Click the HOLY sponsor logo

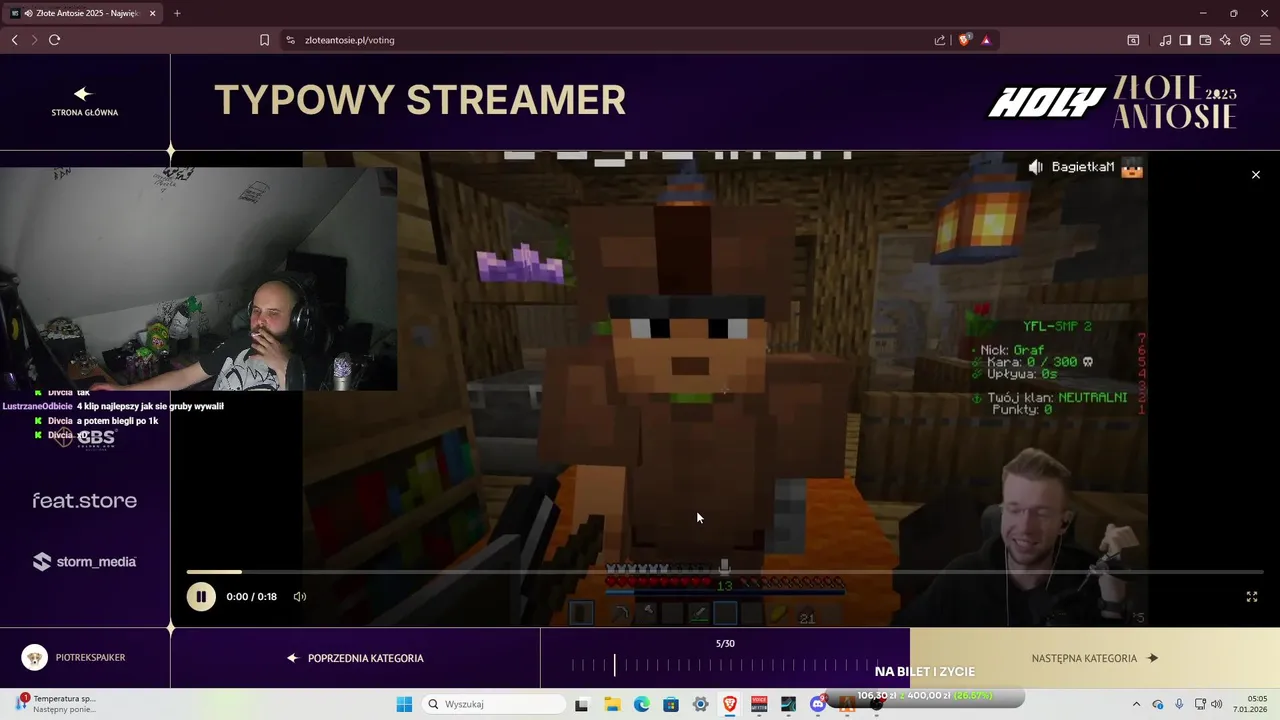1047,102
